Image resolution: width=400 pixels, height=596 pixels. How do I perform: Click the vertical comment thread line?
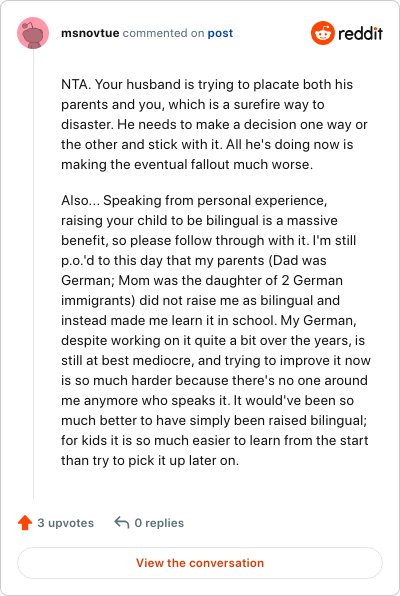pyautogui.click(x=33, y=274)
